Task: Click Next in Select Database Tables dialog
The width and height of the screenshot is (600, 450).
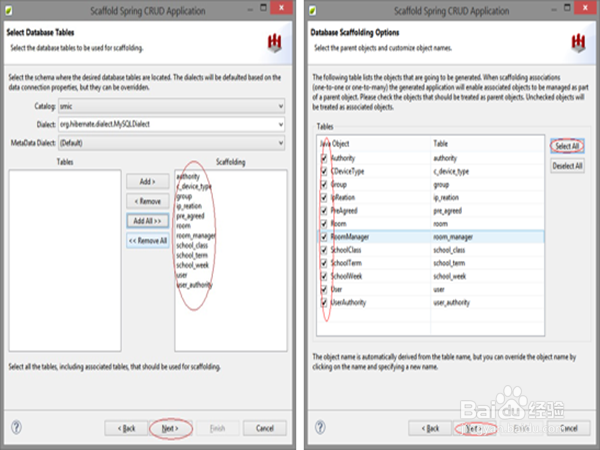Action: [170, 428]
